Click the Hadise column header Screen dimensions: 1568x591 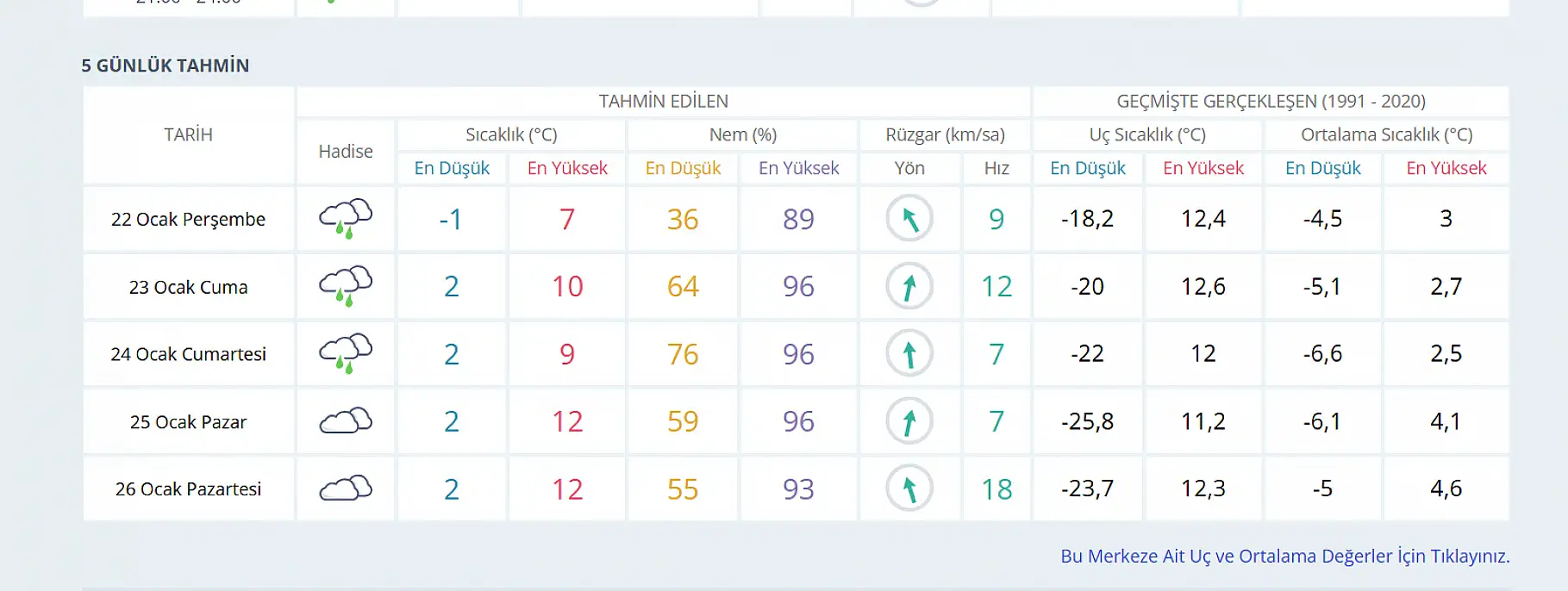click(x=346, y=152)
